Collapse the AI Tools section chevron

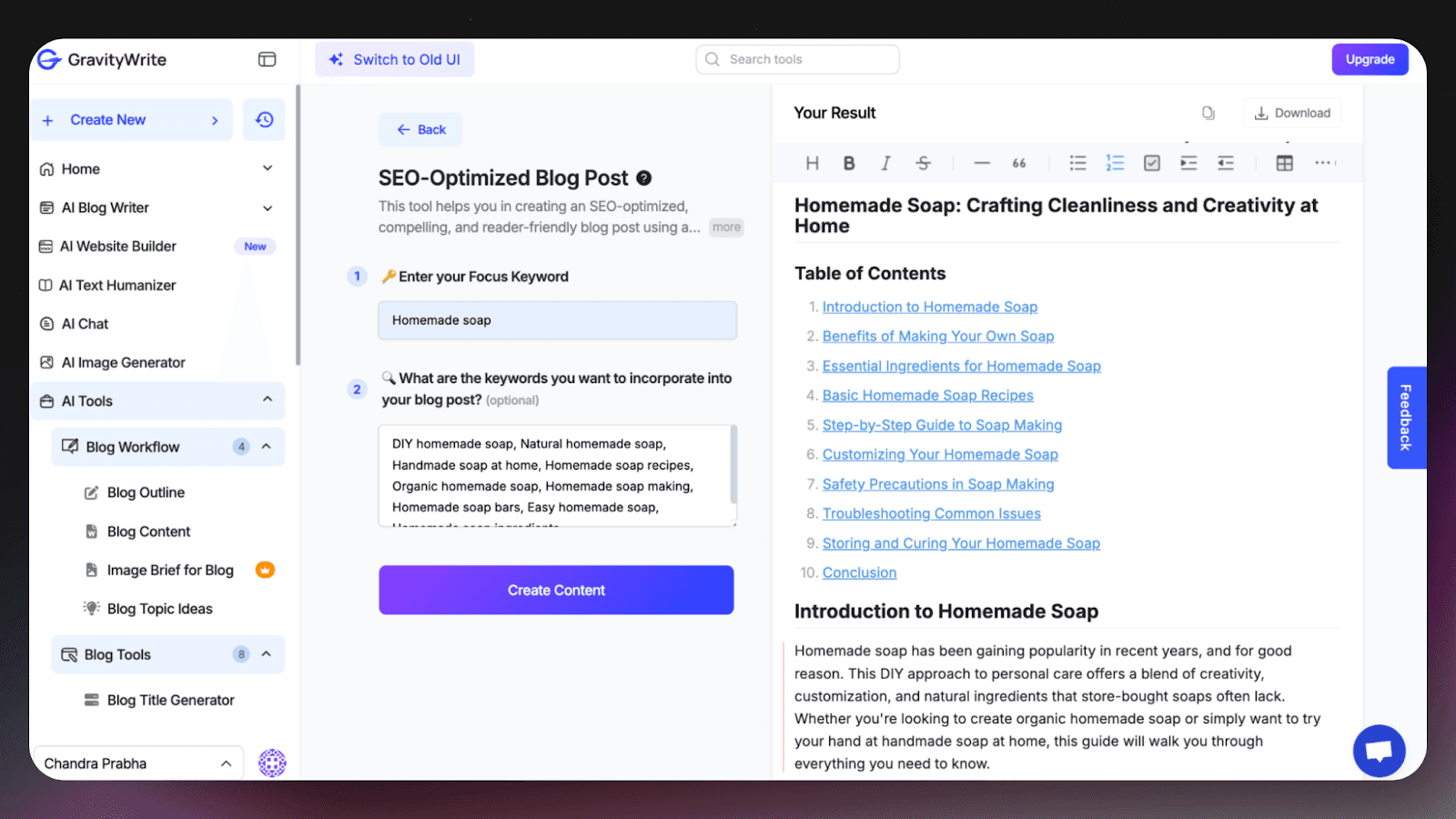[268, 399]
